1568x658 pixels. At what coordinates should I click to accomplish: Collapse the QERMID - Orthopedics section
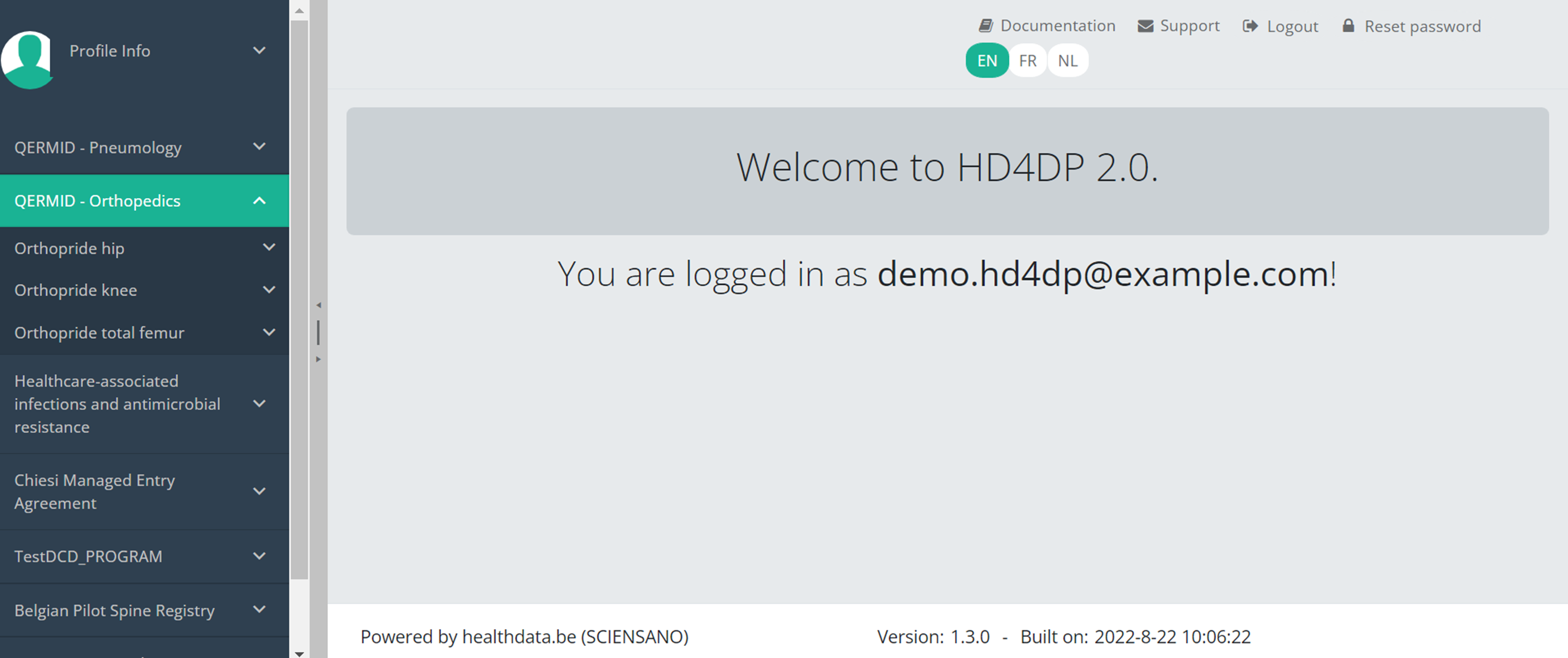point(259,201)
